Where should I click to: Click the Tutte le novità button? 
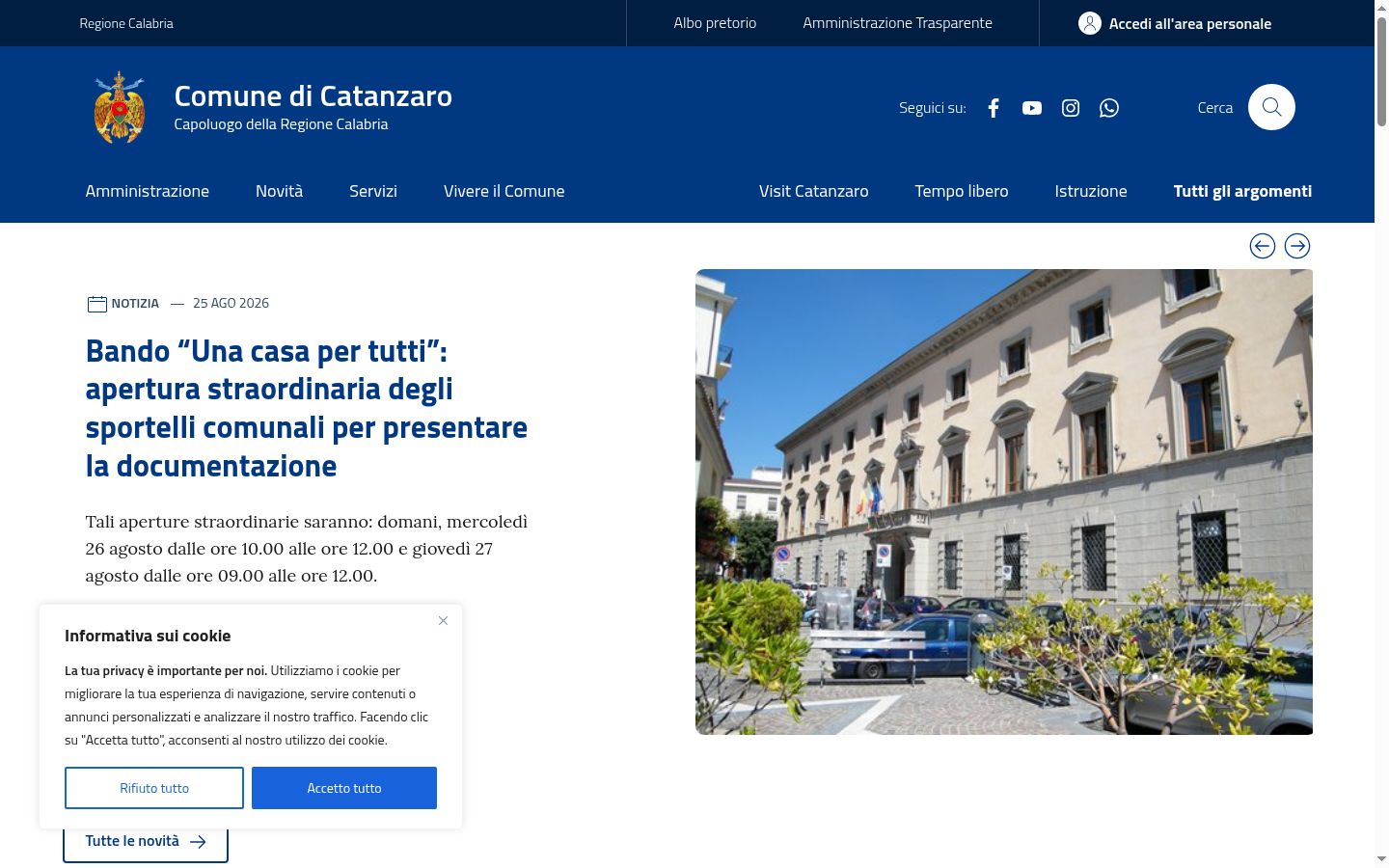pos(146,841)
